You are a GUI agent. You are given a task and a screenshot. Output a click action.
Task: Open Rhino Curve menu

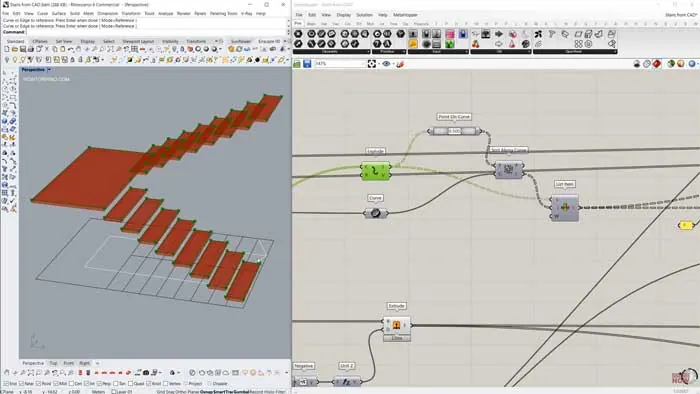[x=42, y=14]
